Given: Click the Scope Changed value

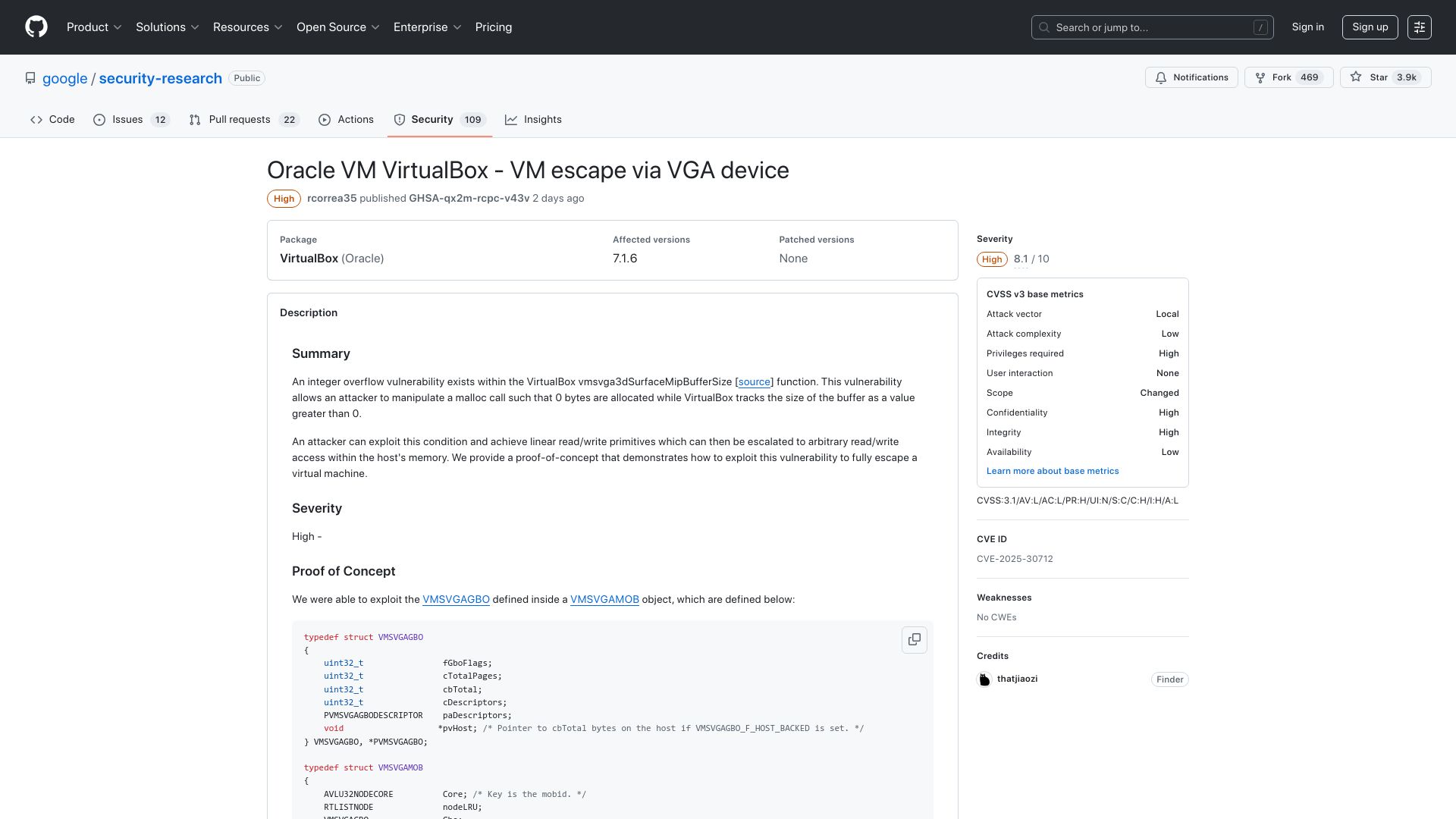Looking at the screenshot, I should click(x=1159, y=393).
